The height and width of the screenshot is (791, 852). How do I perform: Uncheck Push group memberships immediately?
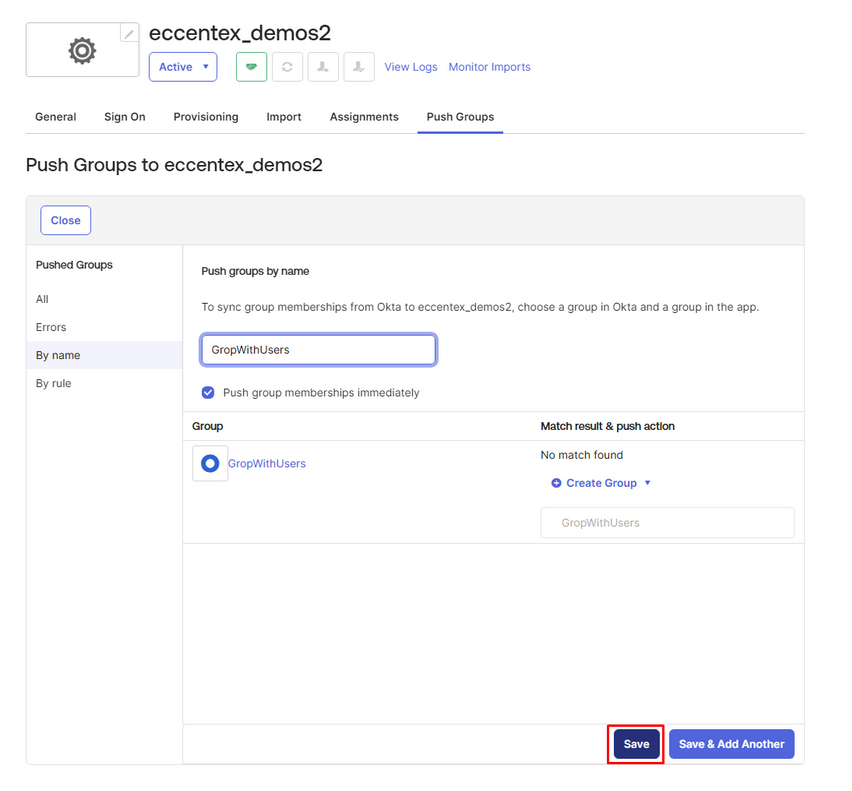(x=208, y=393)
